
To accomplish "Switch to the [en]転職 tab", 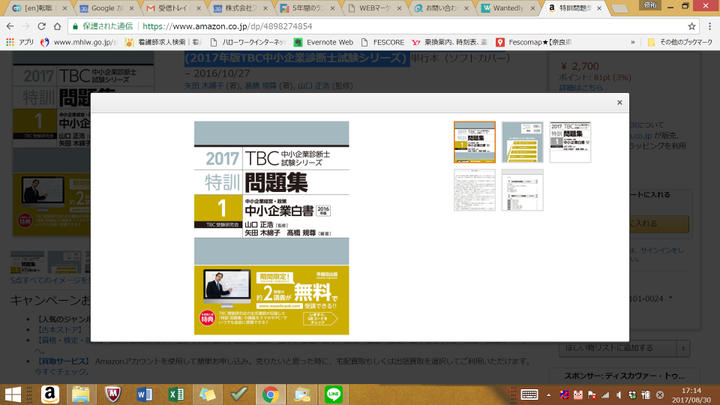I will pos(38,8).
